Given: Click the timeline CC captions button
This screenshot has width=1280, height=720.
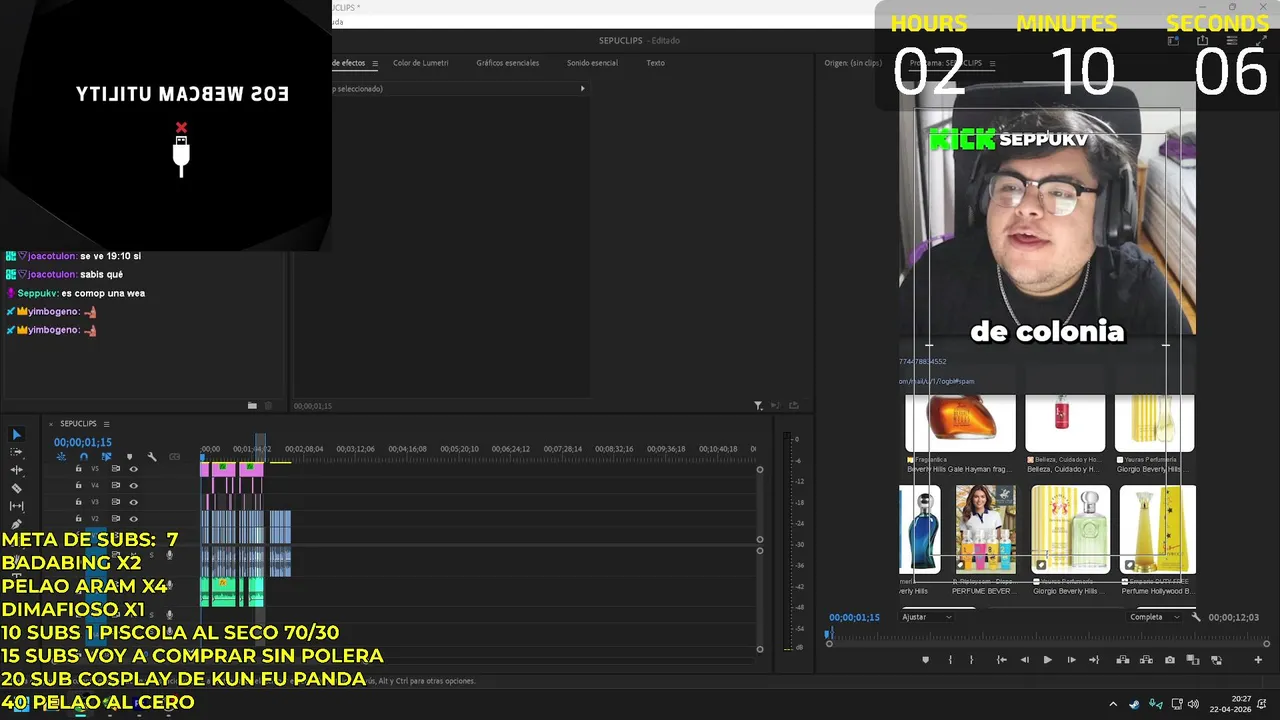Looking at the screenshot, I should point(174,457).
